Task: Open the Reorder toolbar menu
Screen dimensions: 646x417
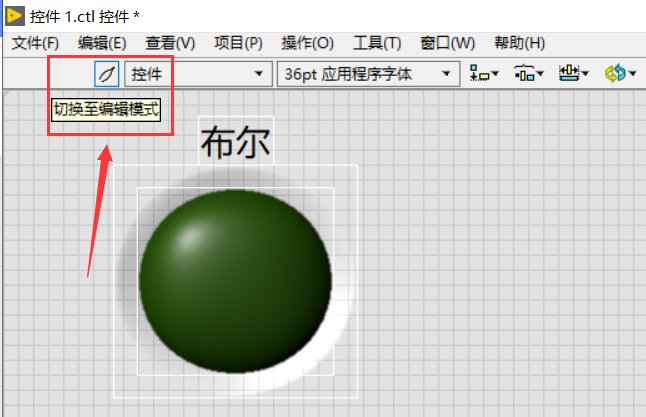Action: 620,74
